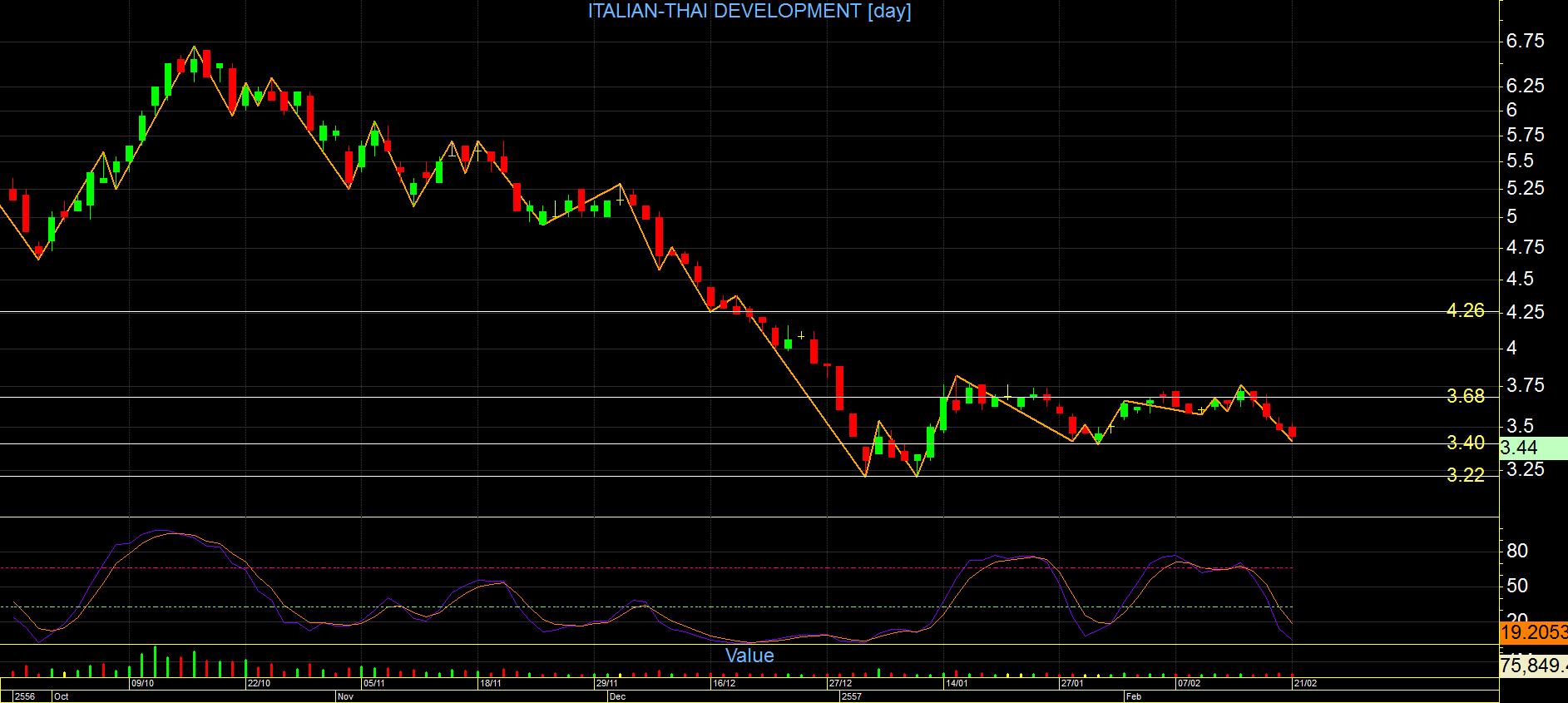This screenshot has height=703, width=1568.
Task: Click the 5.5 price axis label
Action: coord(1519,161)
